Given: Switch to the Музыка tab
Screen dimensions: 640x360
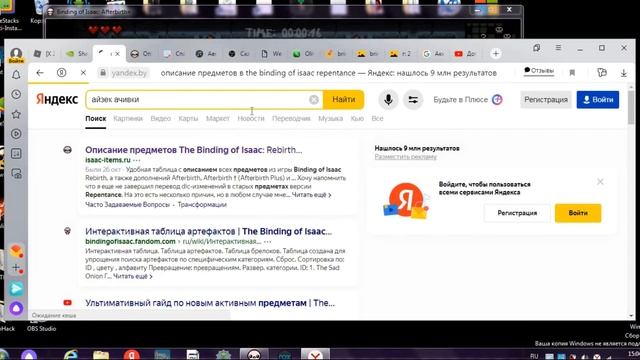Looking at the screenshot, I should tap(330, 119).
